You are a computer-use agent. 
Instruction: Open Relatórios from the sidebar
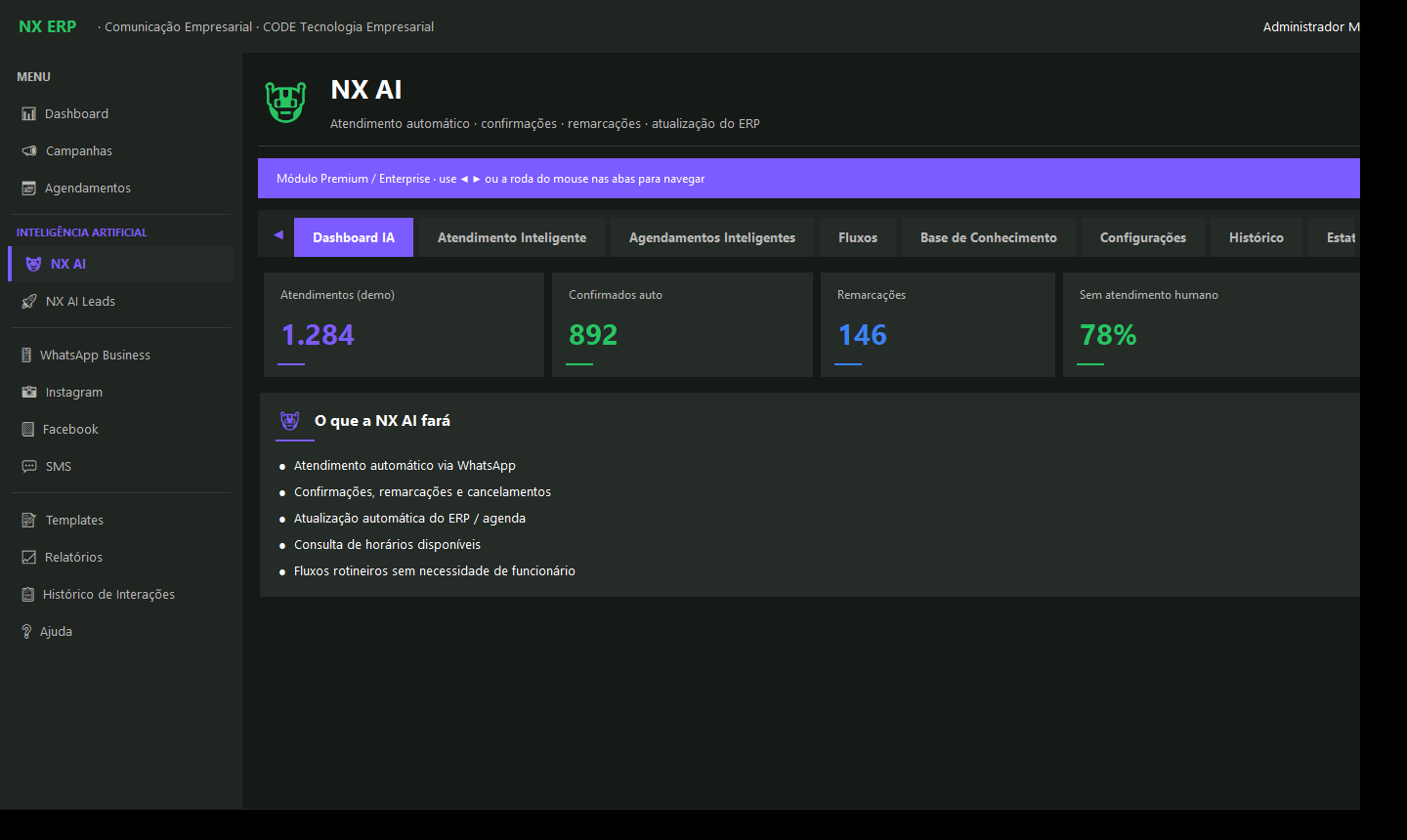pos(121,558)
